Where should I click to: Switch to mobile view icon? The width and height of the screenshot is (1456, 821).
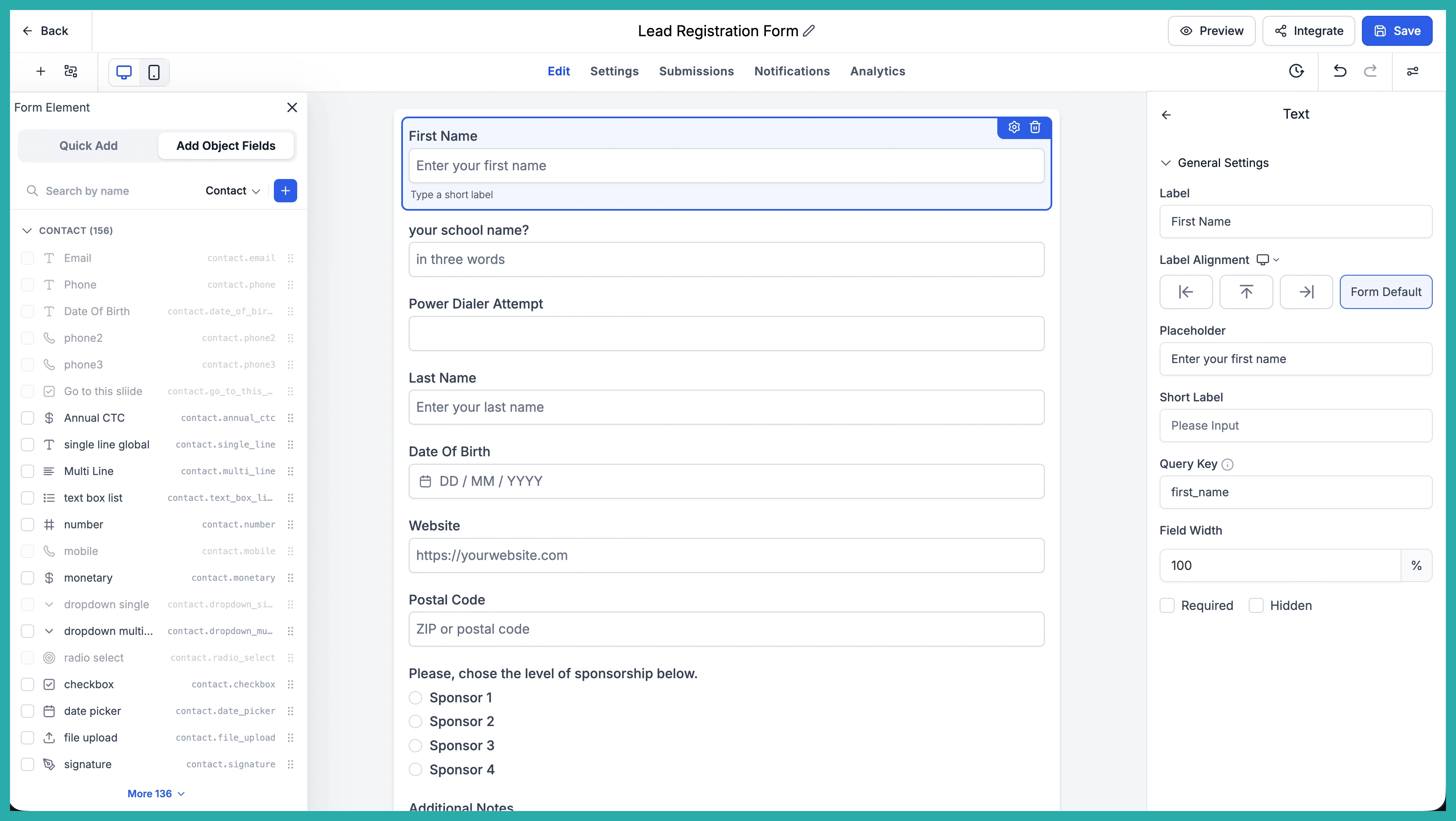coord(154,72)
